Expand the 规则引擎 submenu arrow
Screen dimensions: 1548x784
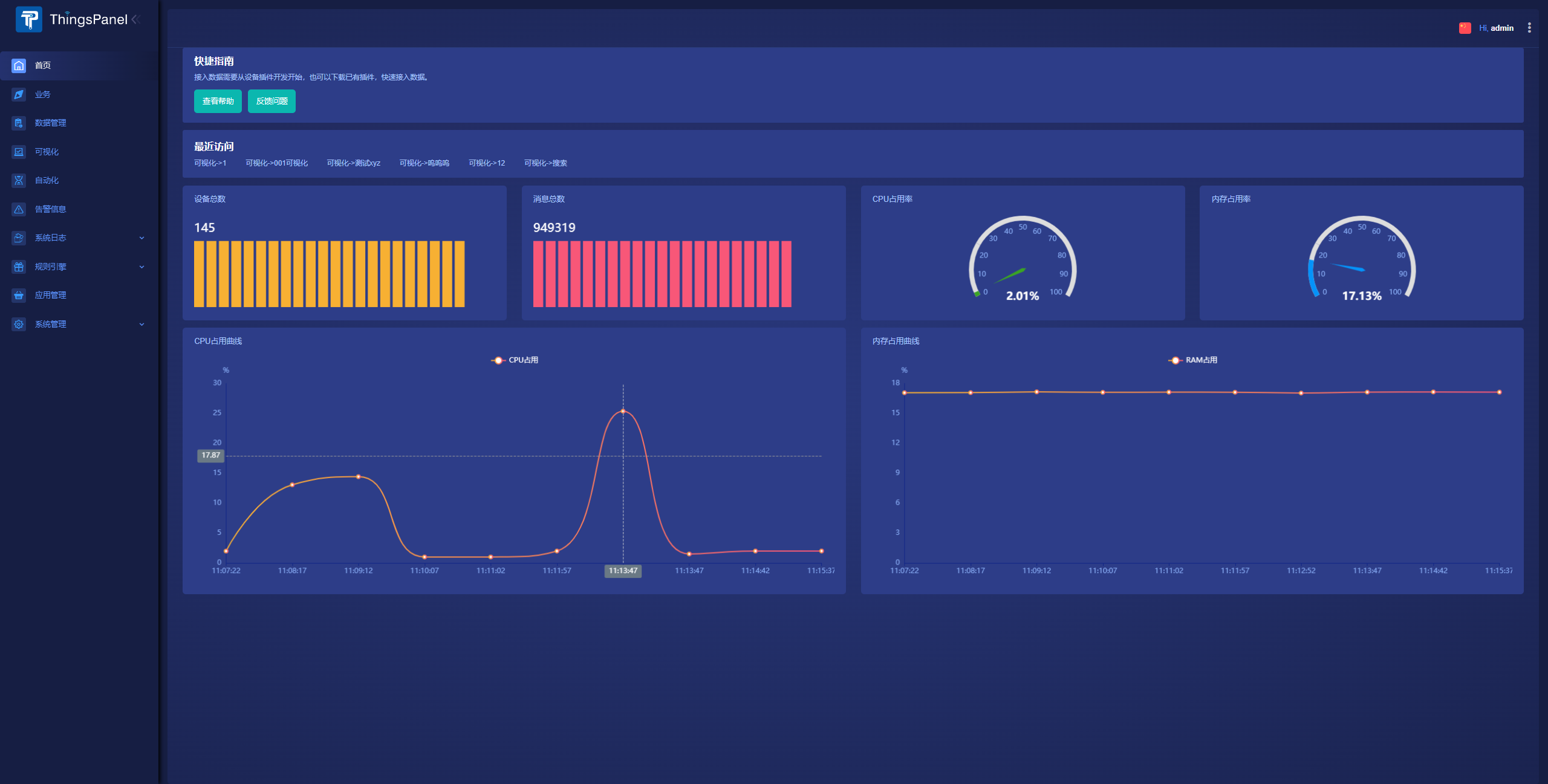point(142,267)
